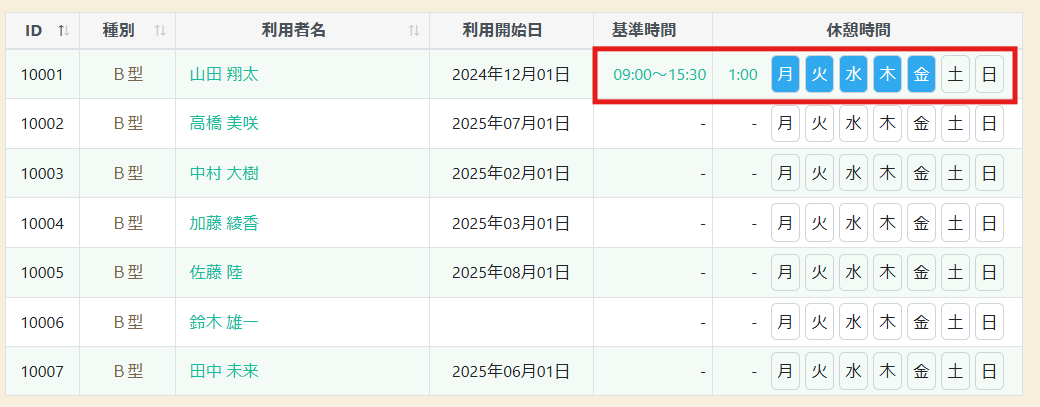
Task: Open user 山田 翔太 link
Action: click(224, 74)
